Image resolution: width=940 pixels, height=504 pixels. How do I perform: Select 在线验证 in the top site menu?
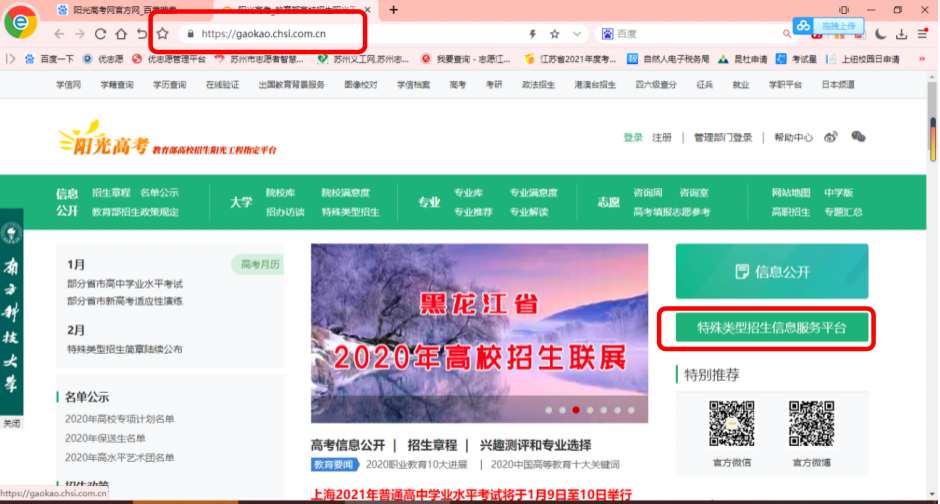pos(222,84)
